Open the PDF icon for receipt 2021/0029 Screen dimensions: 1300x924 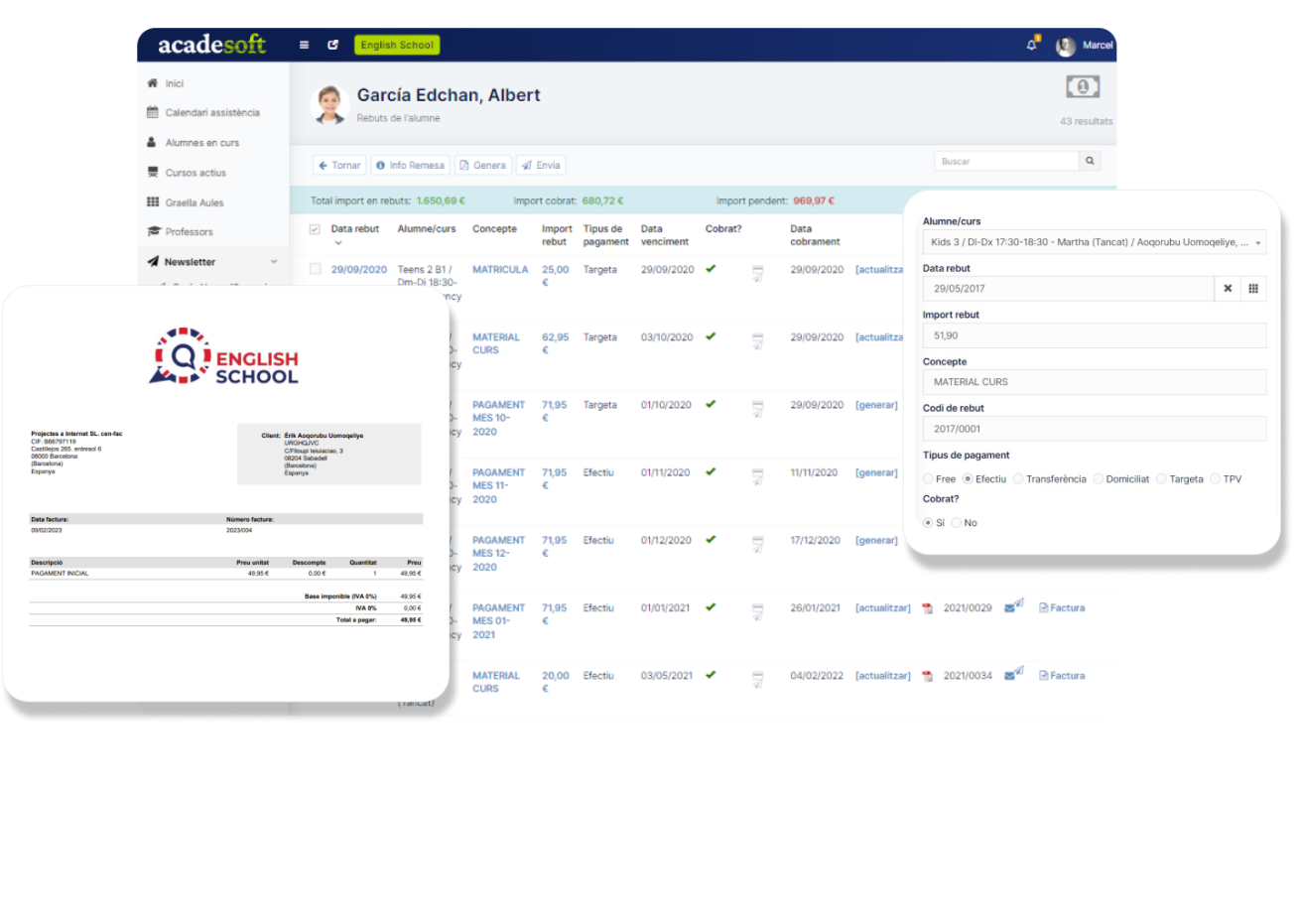[927, 608]
